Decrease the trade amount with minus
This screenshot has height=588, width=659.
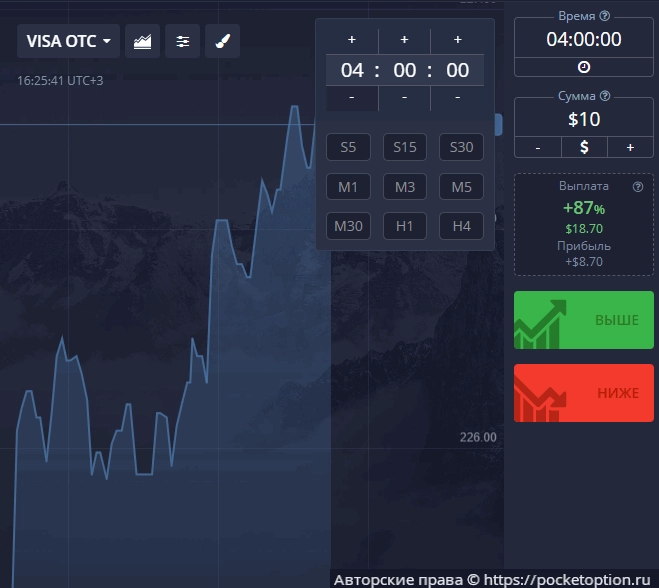pos(538,147)
